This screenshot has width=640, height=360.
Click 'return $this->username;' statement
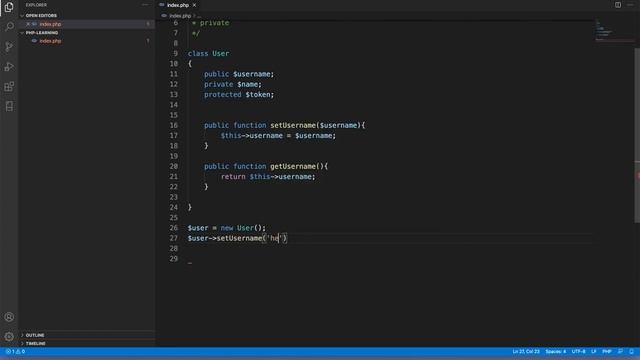(268, 177)
